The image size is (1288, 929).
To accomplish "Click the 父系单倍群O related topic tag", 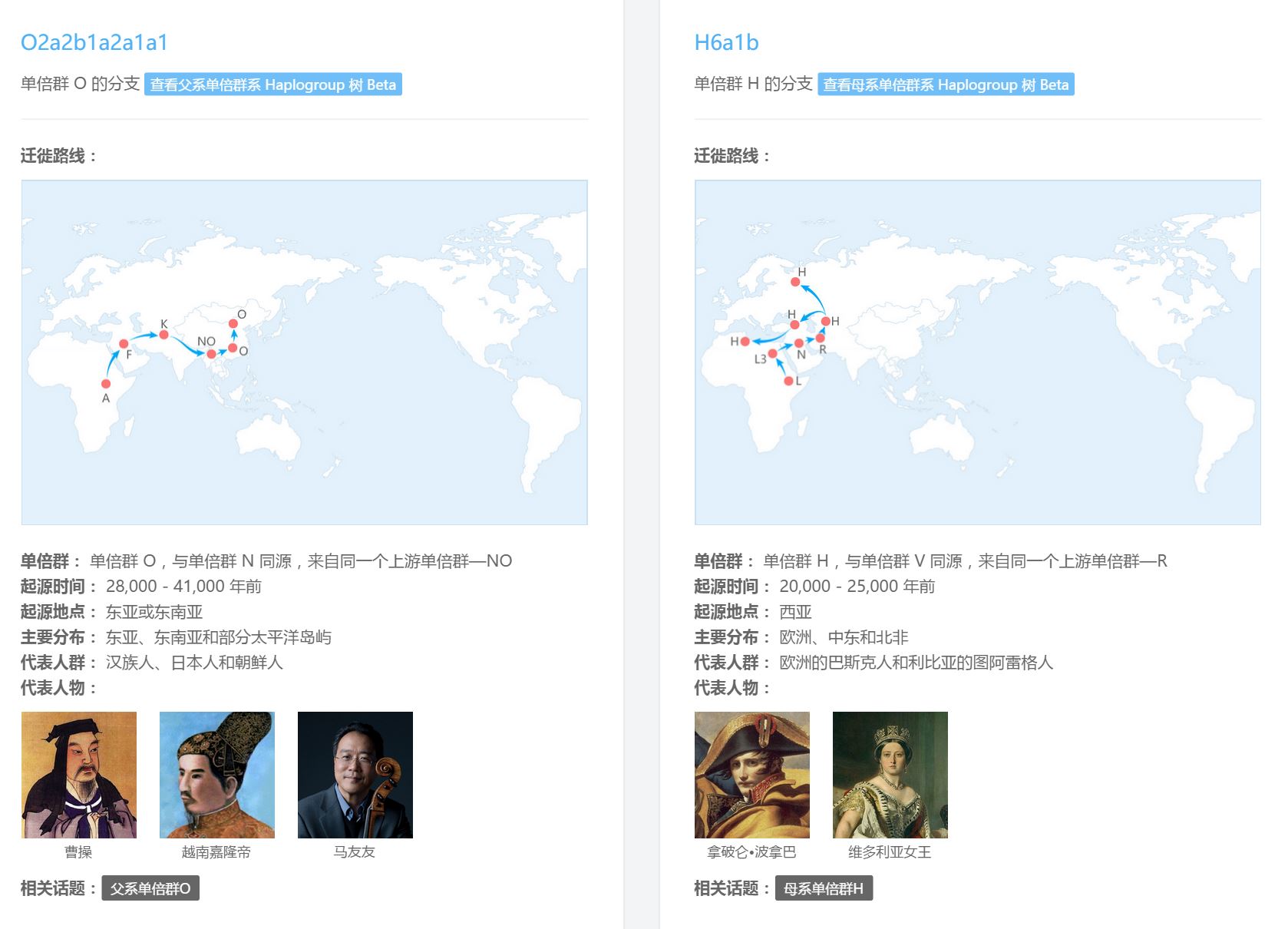I will [150, 888].
